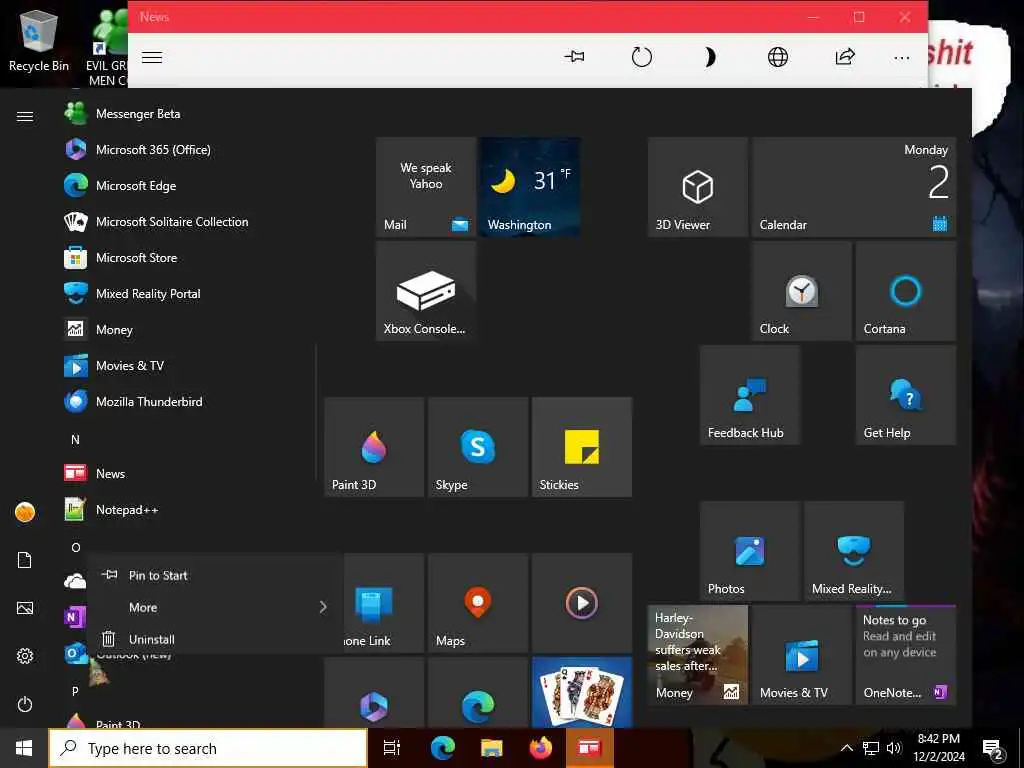
Task: Open the Maps tile
Action: [x=478, y=603]
